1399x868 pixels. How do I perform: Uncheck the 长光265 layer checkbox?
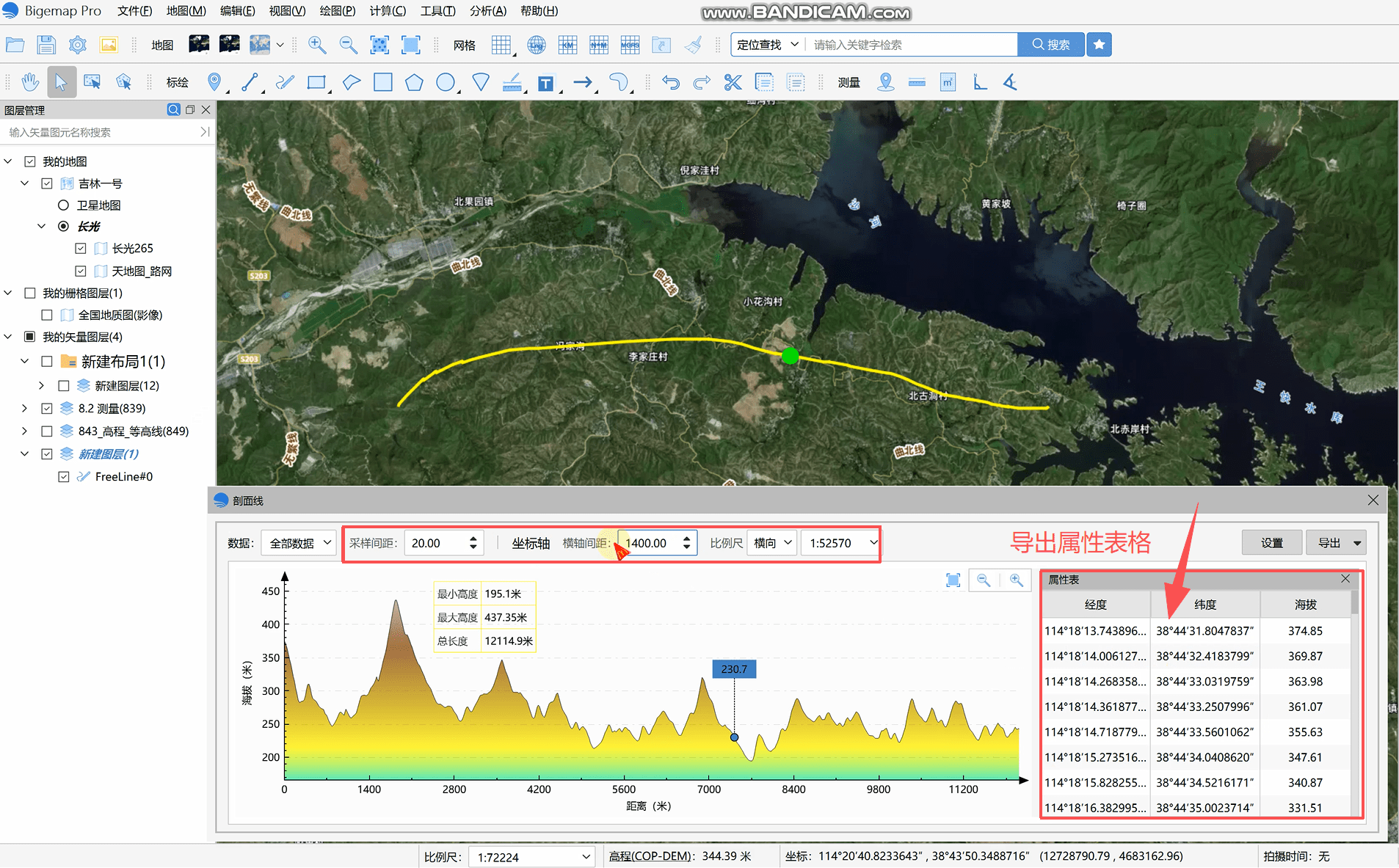pyautogui.click(x=81, y=249)
